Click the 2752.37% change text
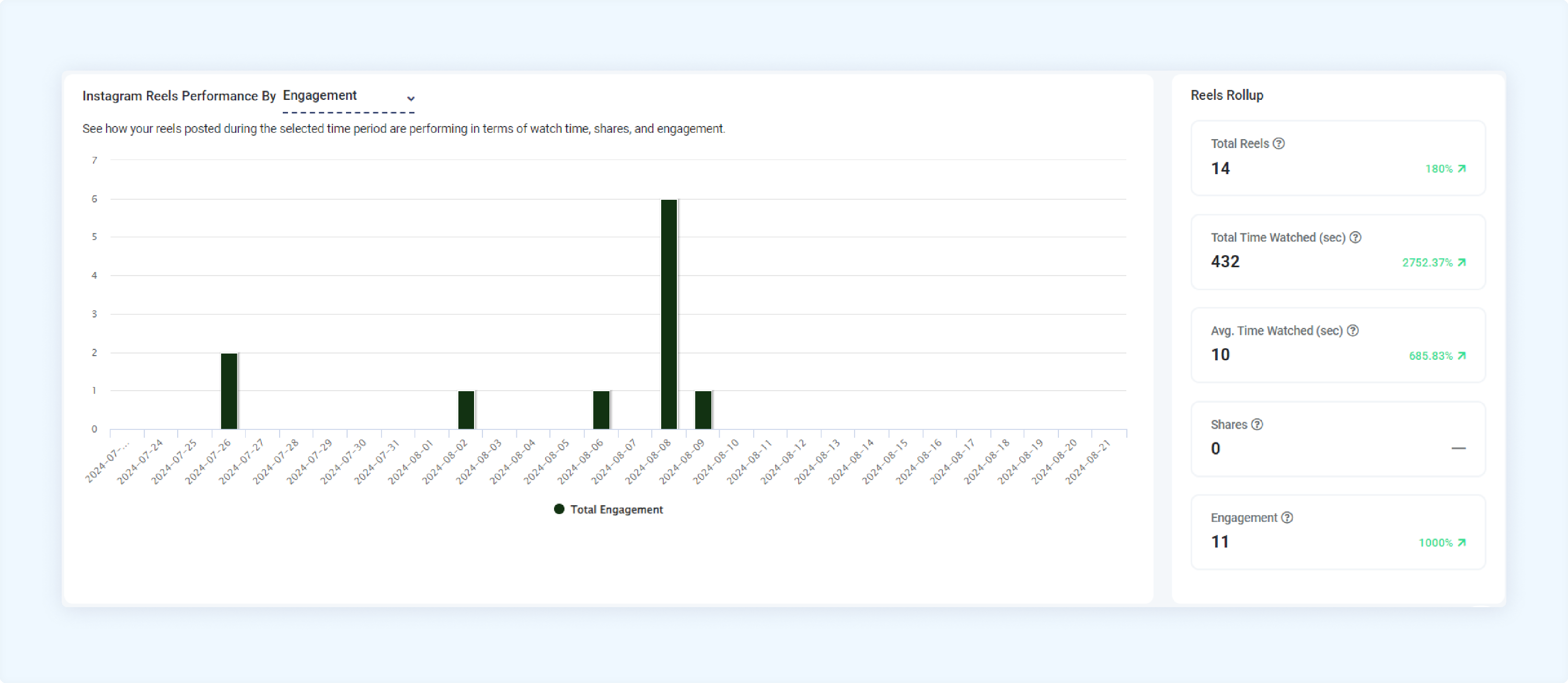1568x683 pixels. pyautogui.click(x=1427, y=263)
